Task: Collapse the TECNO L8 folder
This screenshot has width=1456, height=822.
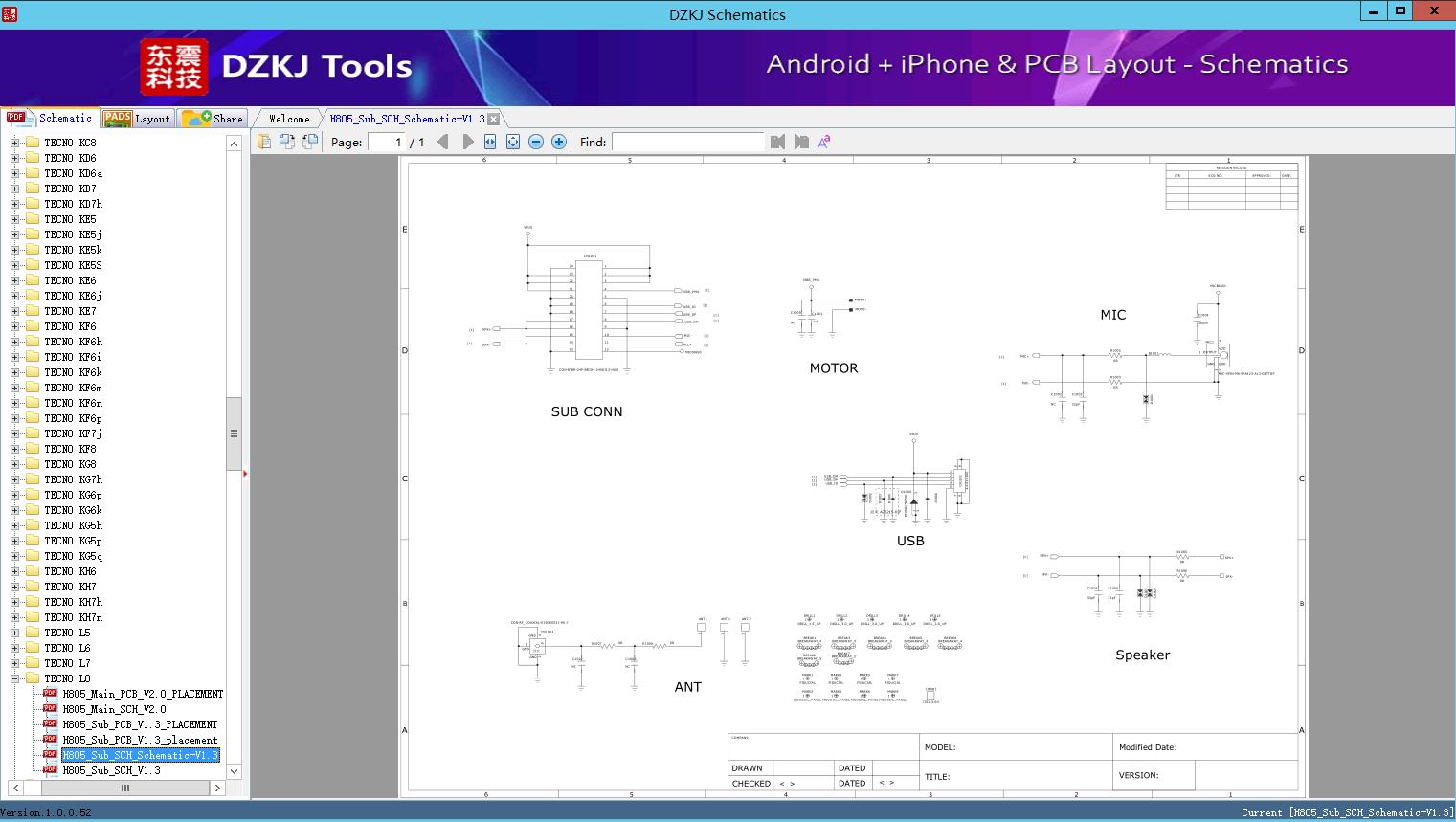Action: (x=14, y=678)
